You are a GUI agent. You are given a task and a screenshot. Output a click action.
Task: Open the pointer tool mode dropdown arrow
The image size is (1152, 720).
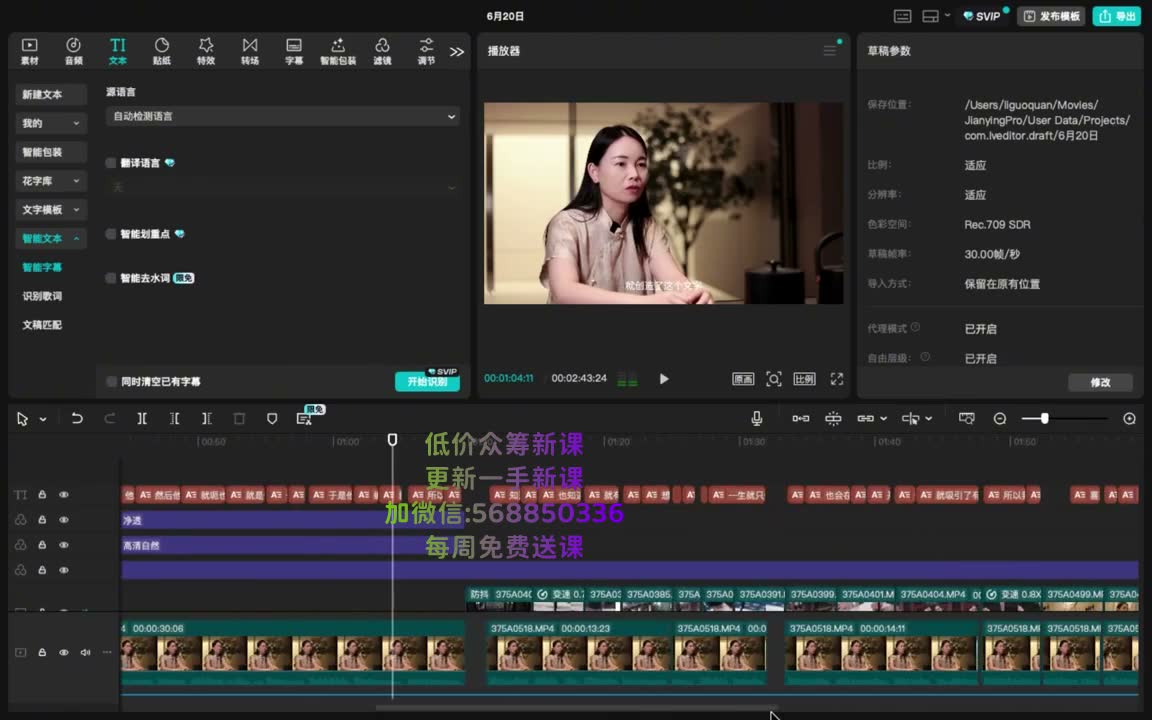tap(43, 419)
